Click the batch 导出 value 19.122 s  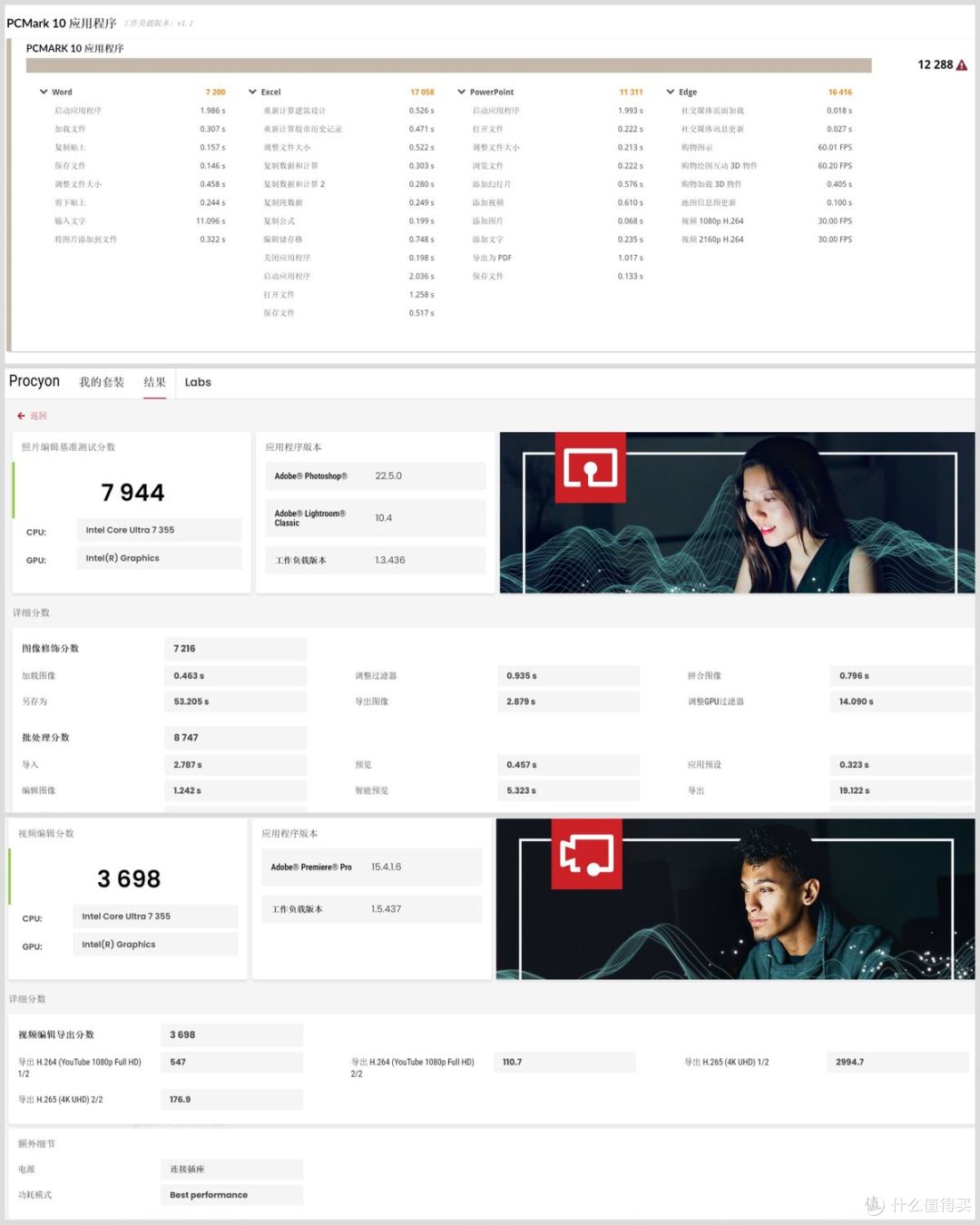901,790
